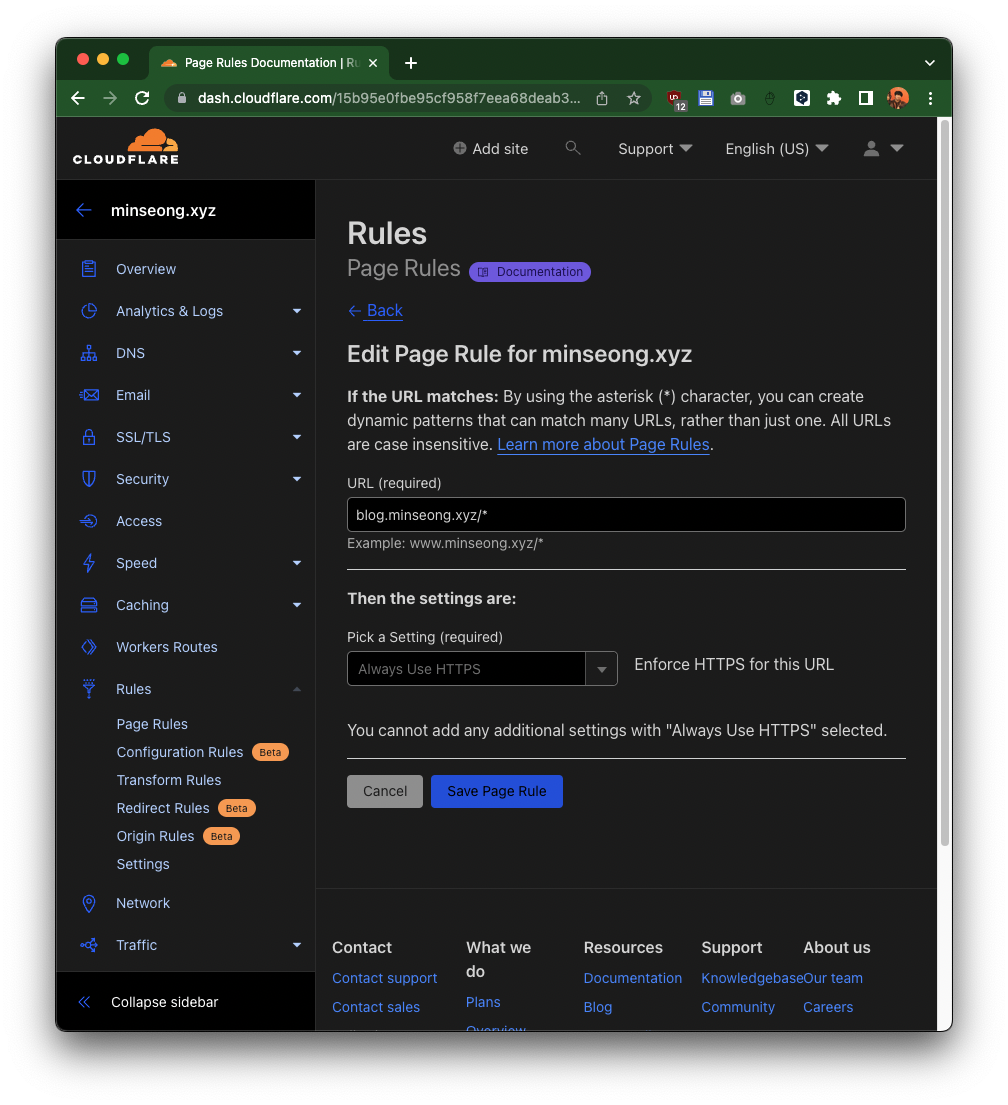Open the Documentation badge
Image resolution: width=1008 pixels, height=1105 pixels.
(530, 272)
